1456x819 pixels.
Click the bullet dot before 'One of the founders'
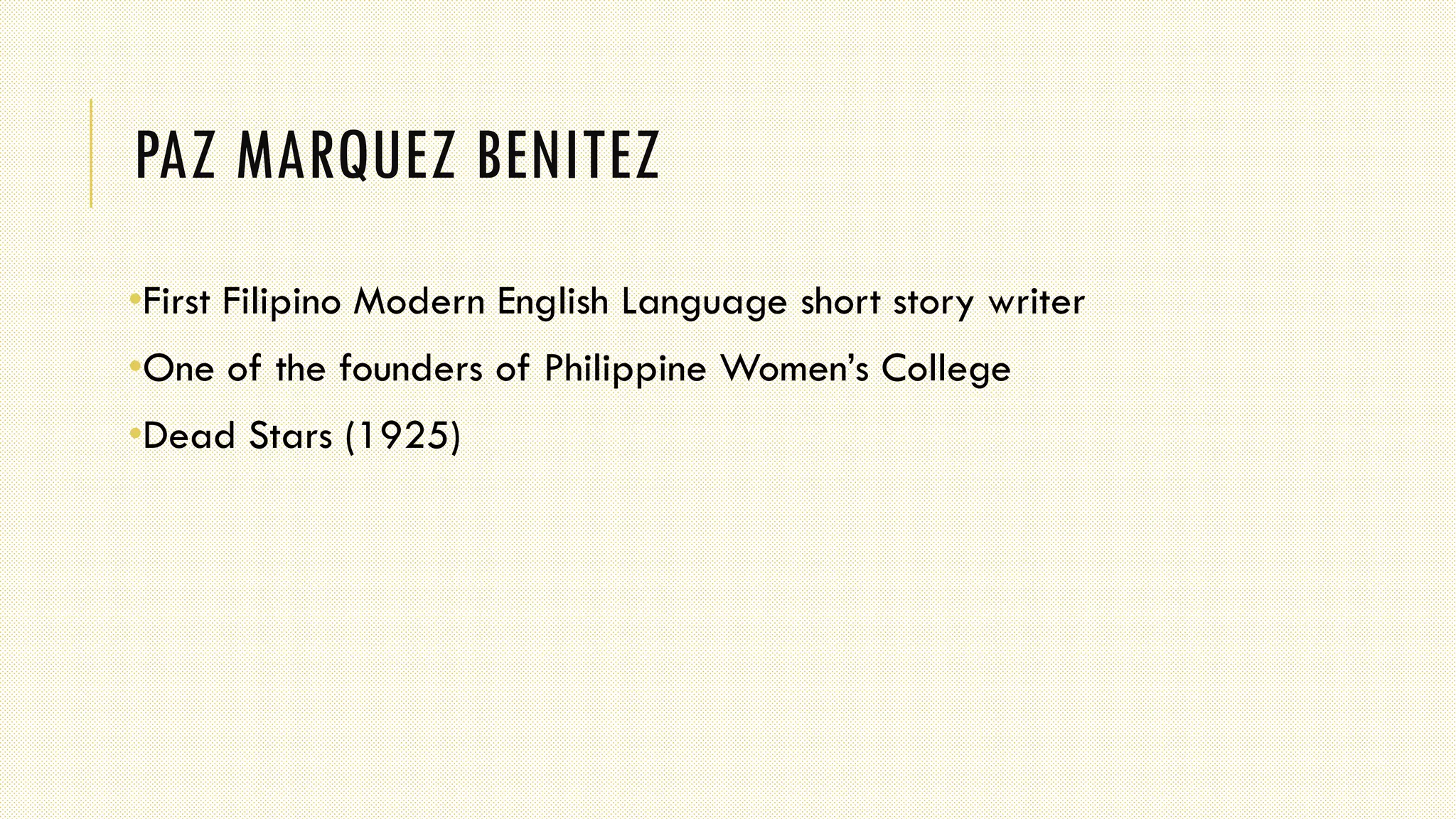(x=135, y=365)
